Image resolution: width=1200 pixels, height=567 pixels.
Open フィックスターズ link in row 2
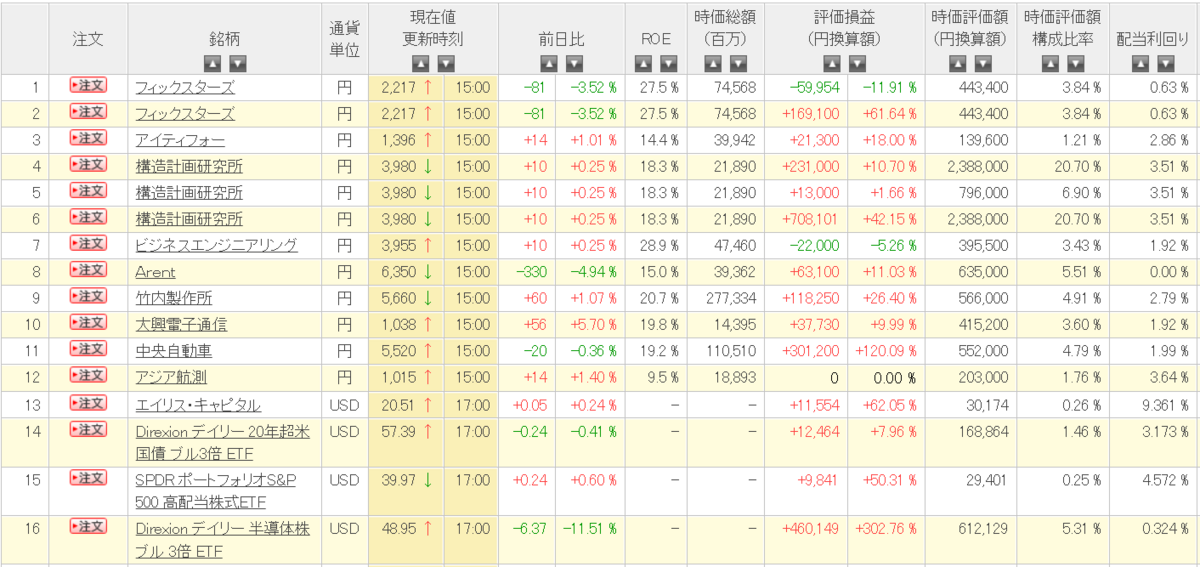pos(185,113)
